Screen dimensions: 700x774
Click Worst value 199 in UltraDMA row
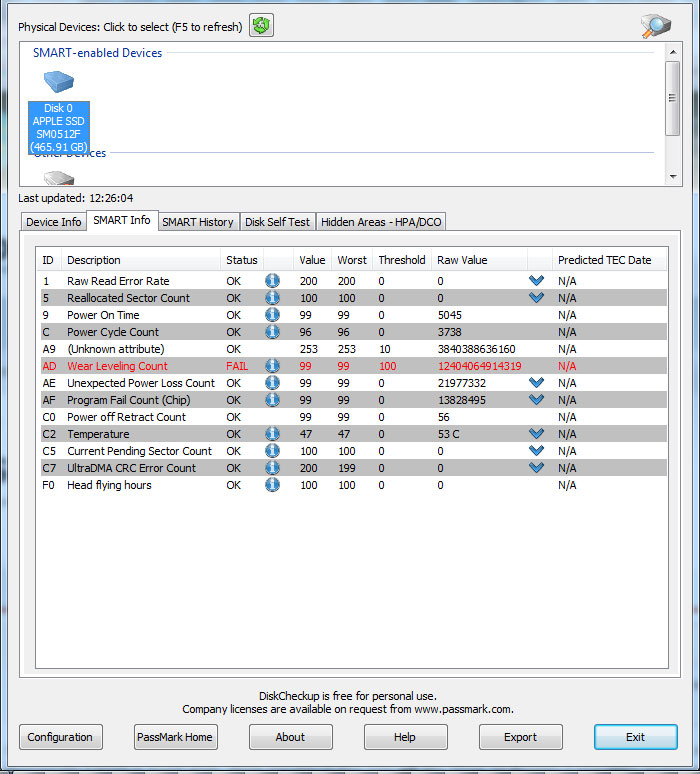347,468
